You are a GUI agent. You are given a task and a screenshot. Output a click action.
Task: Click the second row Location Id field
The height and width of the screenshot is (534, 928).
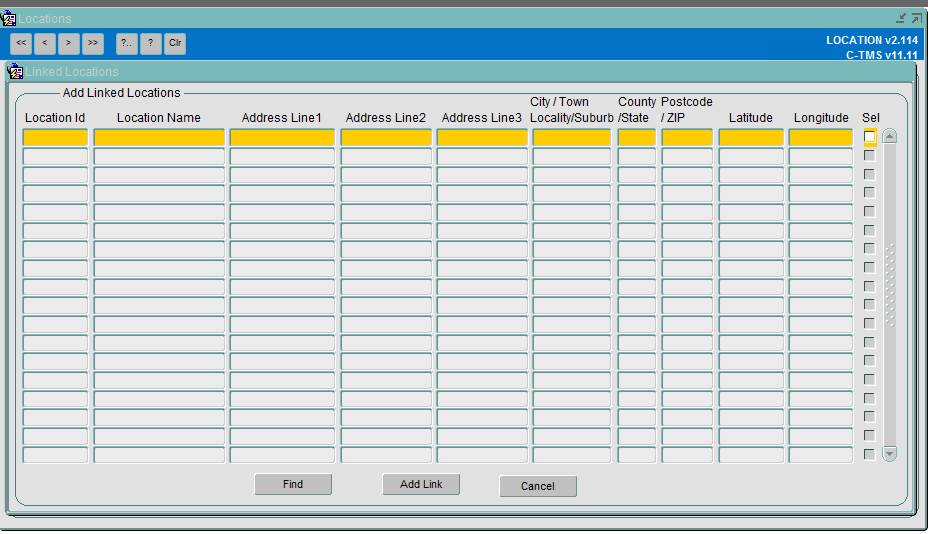(55, 156)
